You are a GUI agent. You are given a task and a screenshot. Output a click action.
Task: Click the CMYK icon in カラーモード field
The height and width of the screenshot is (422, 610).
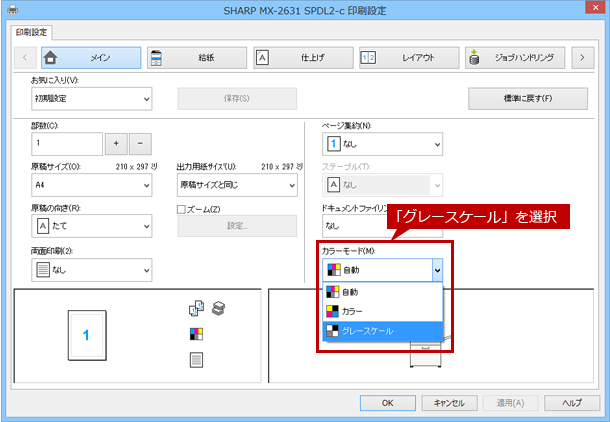point(334,270)
